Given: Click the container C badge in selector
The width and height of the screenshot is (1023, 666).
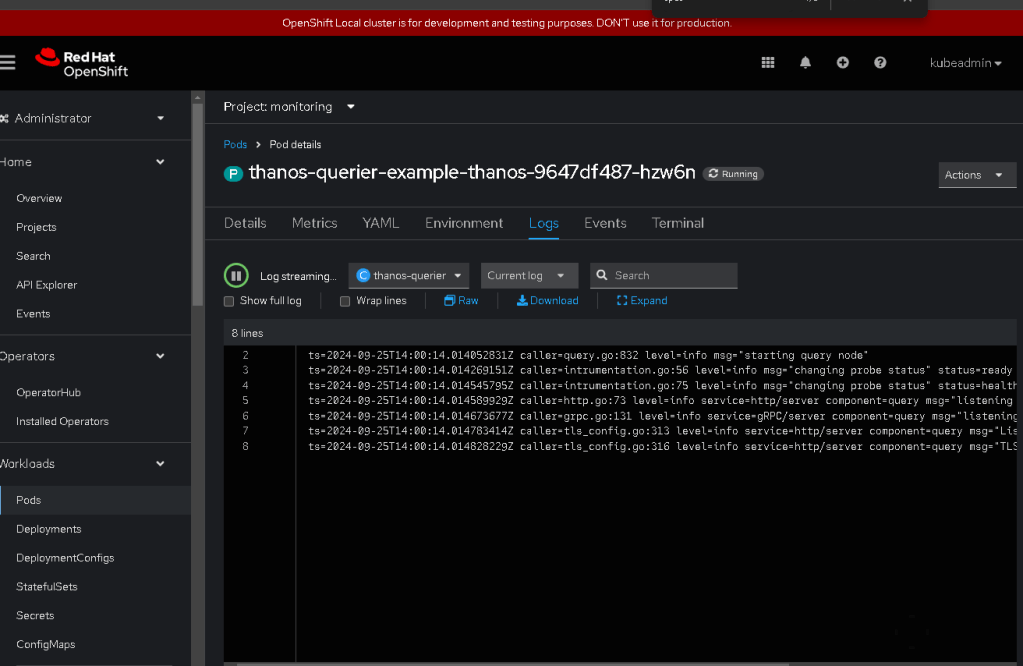Looking at the screenshot, I should point(363,275).
